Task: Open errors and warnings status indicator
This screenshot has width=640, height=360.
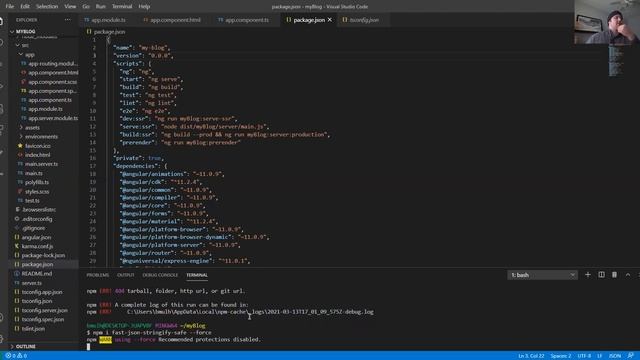Action: 16,356
